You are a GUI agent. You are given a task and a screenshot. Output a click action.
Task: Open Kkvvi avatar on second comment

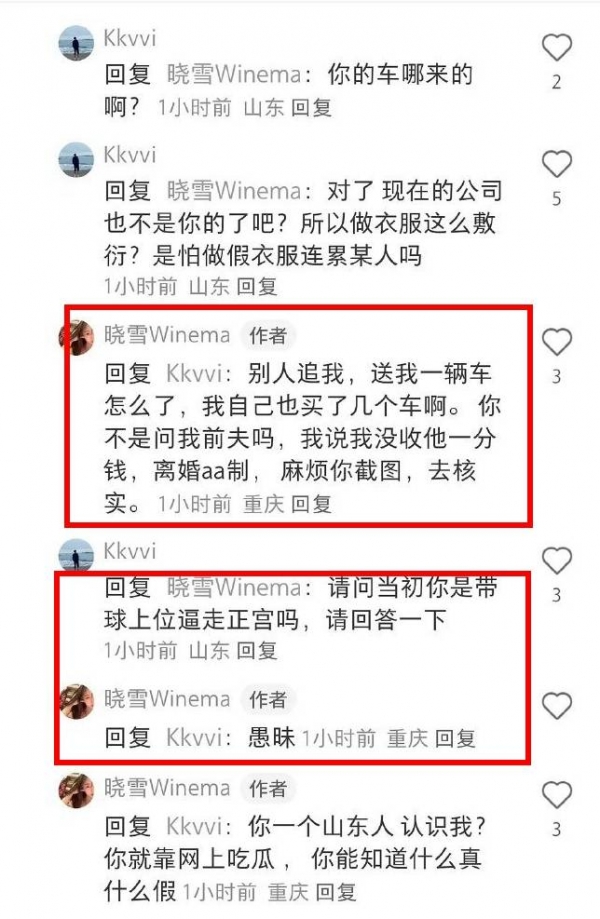coord(76,159)
